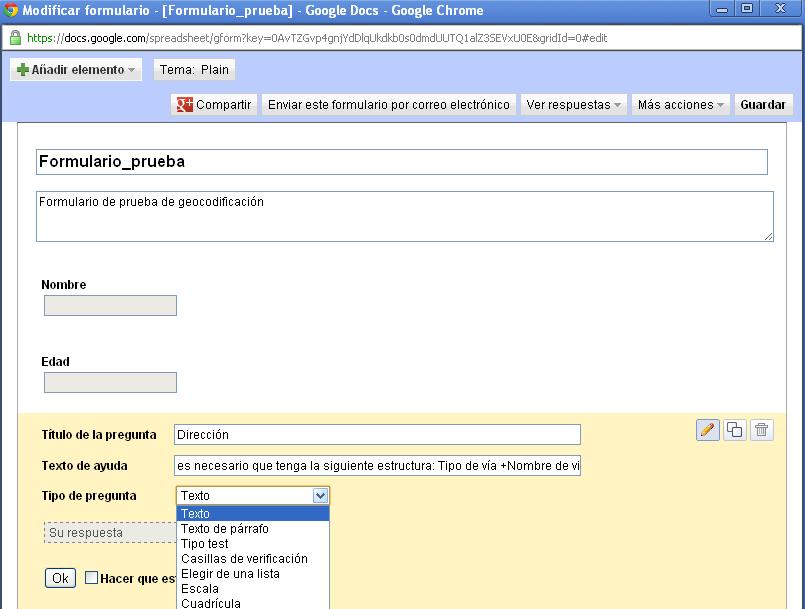Open the Tipo de pregunta combo box
The image size is (805, 609).
click(x=320, y=496)
